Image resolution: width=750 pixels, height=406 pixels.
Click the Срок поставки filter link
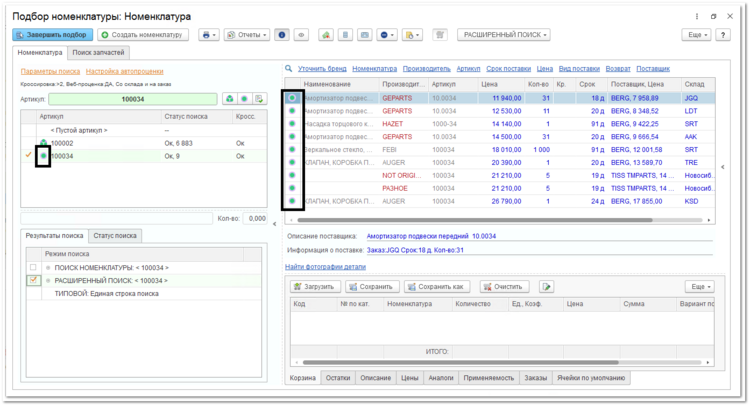(509, 68)
